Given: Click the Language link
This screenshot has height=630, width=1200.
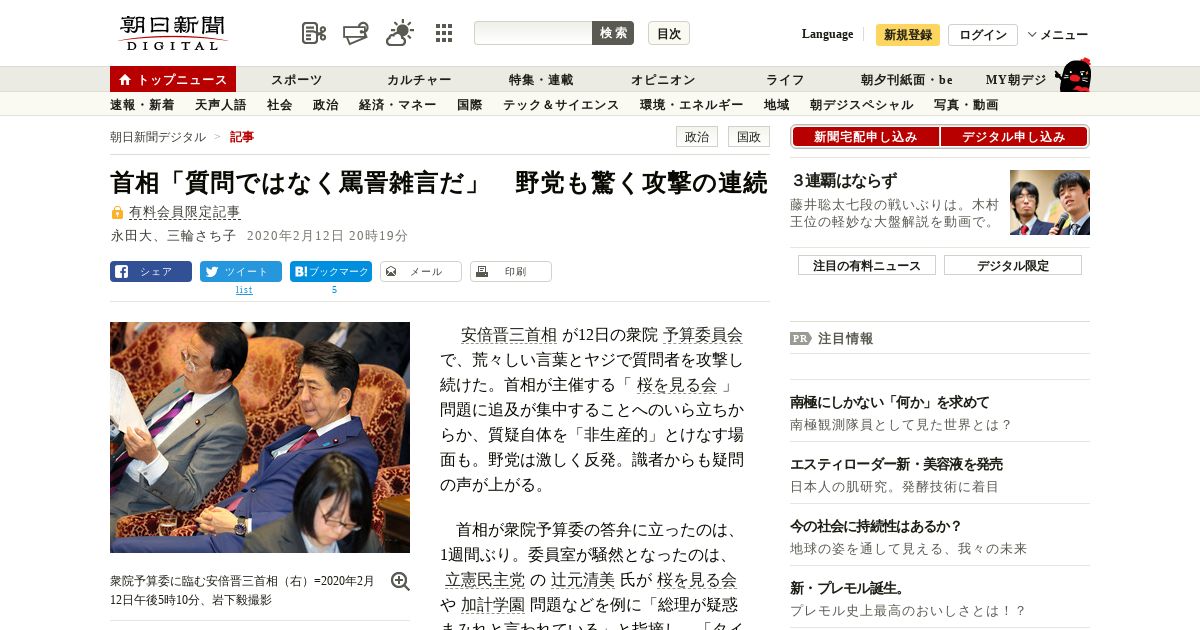Looking at the screenshot, I should tap(827, 34).
